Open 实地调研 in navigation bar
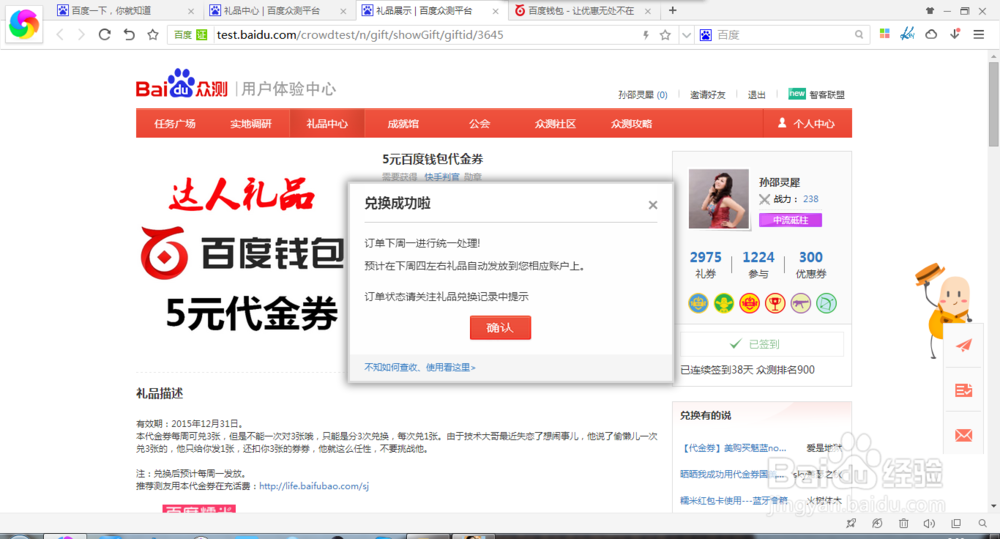Image resolution: width=1000 pixels, height=539 pixels. click(x=251, y=124)
